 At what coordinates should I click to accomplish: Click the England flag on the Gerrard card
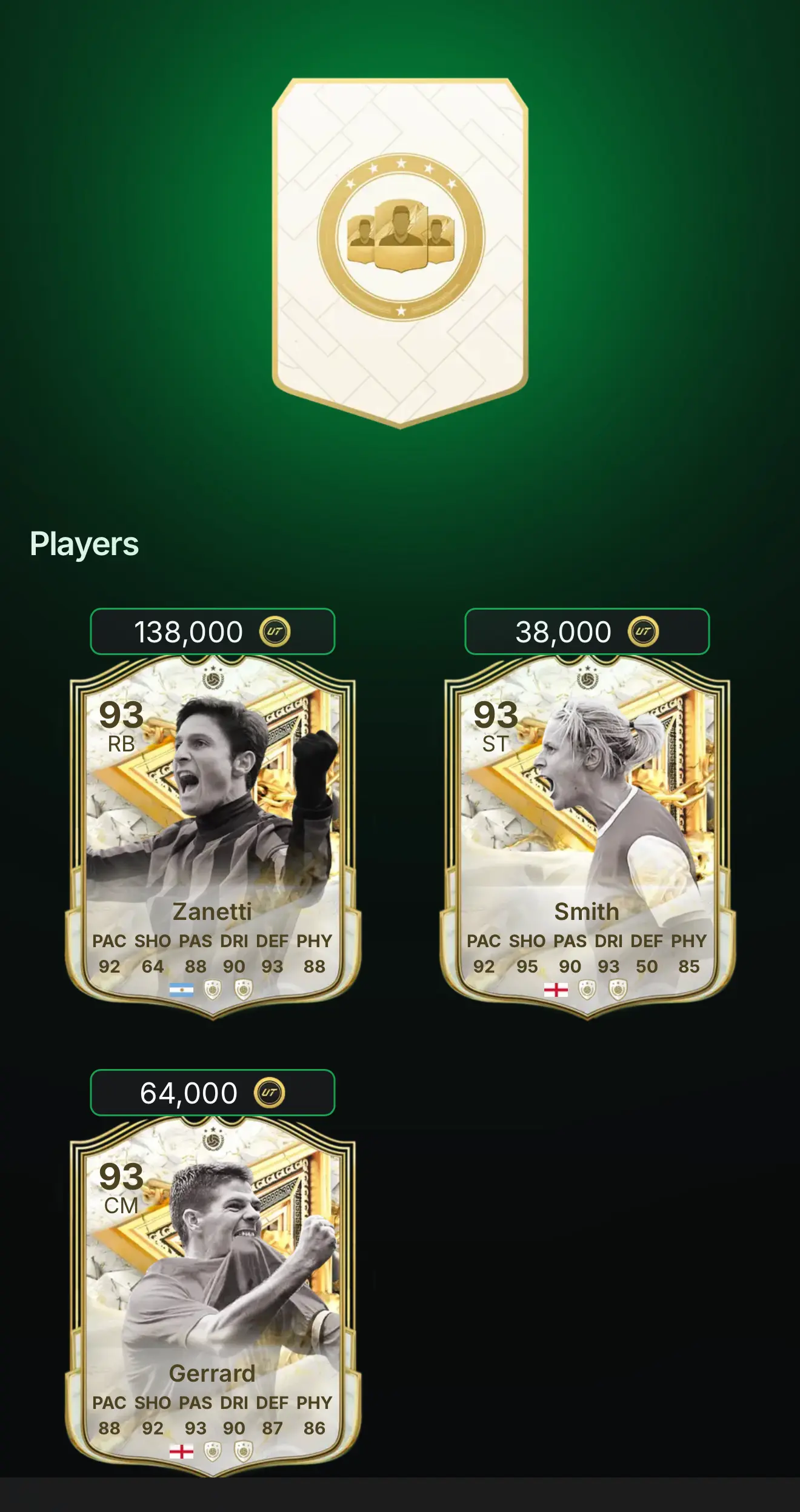181,1451
